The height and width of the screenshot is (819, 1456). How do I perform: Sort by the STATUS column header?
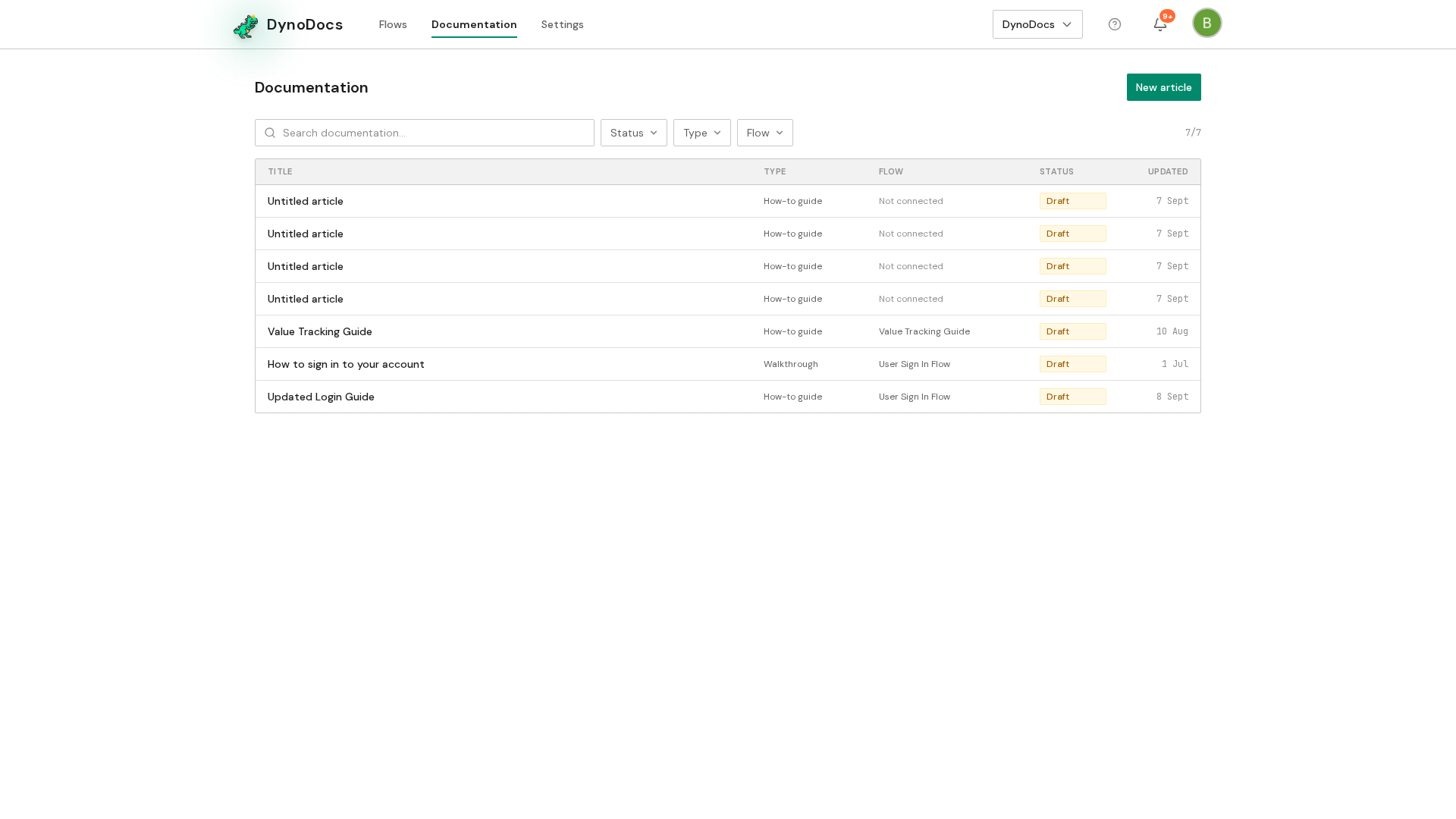1056,171
